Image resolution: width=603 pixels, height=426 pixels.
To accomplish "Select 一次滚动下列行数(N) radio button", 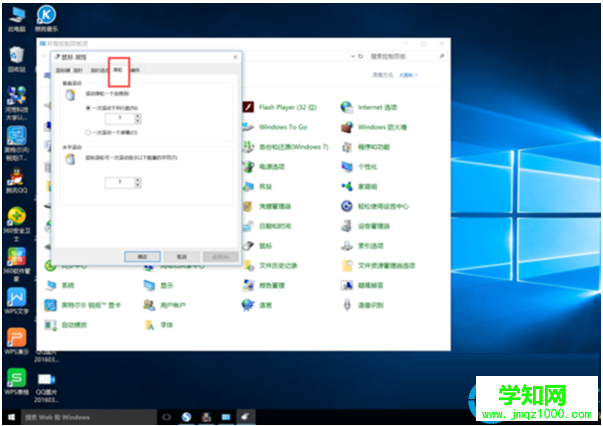I will click(x=88, y=108).
